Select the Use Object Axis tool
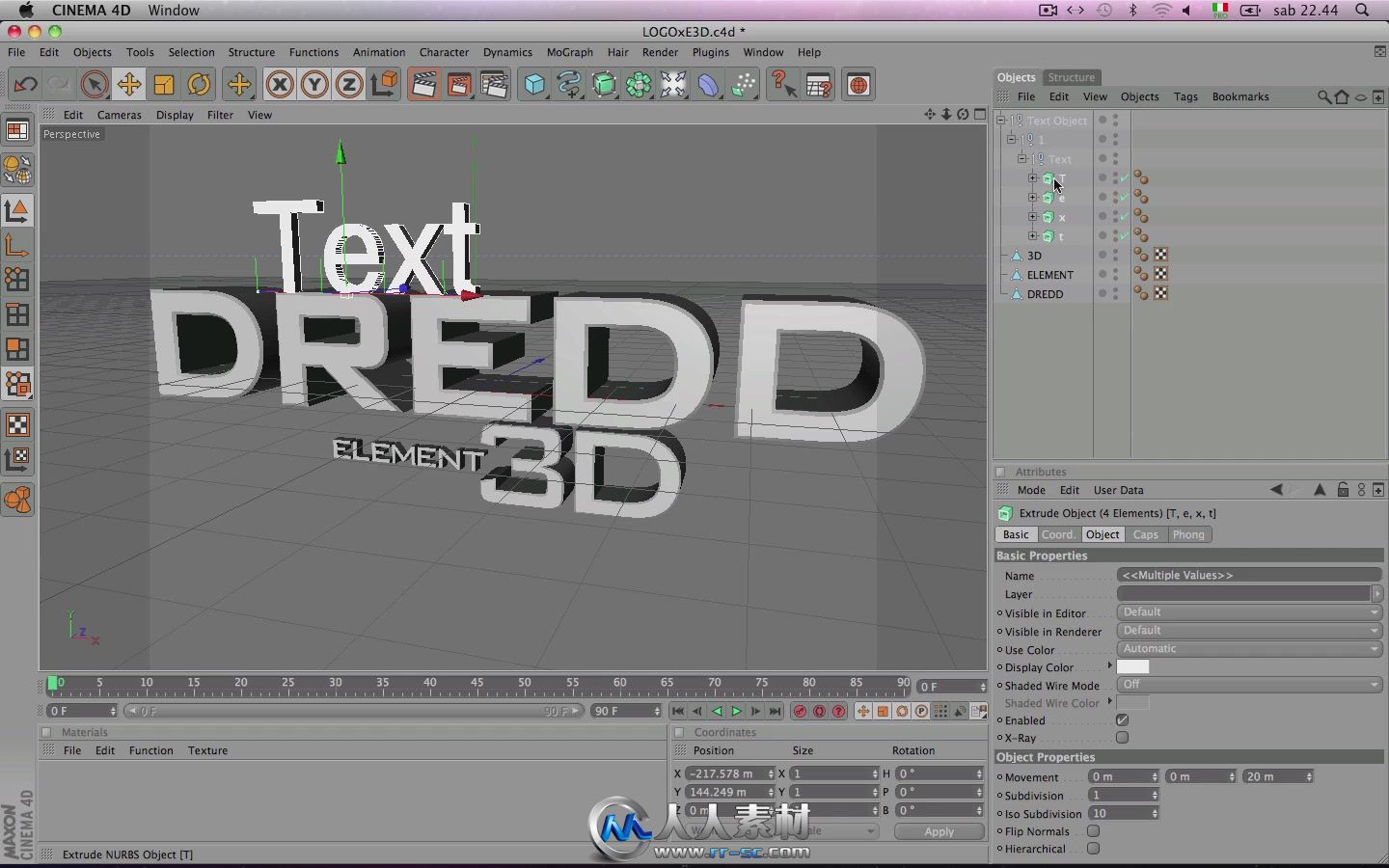 click(17, 245)
